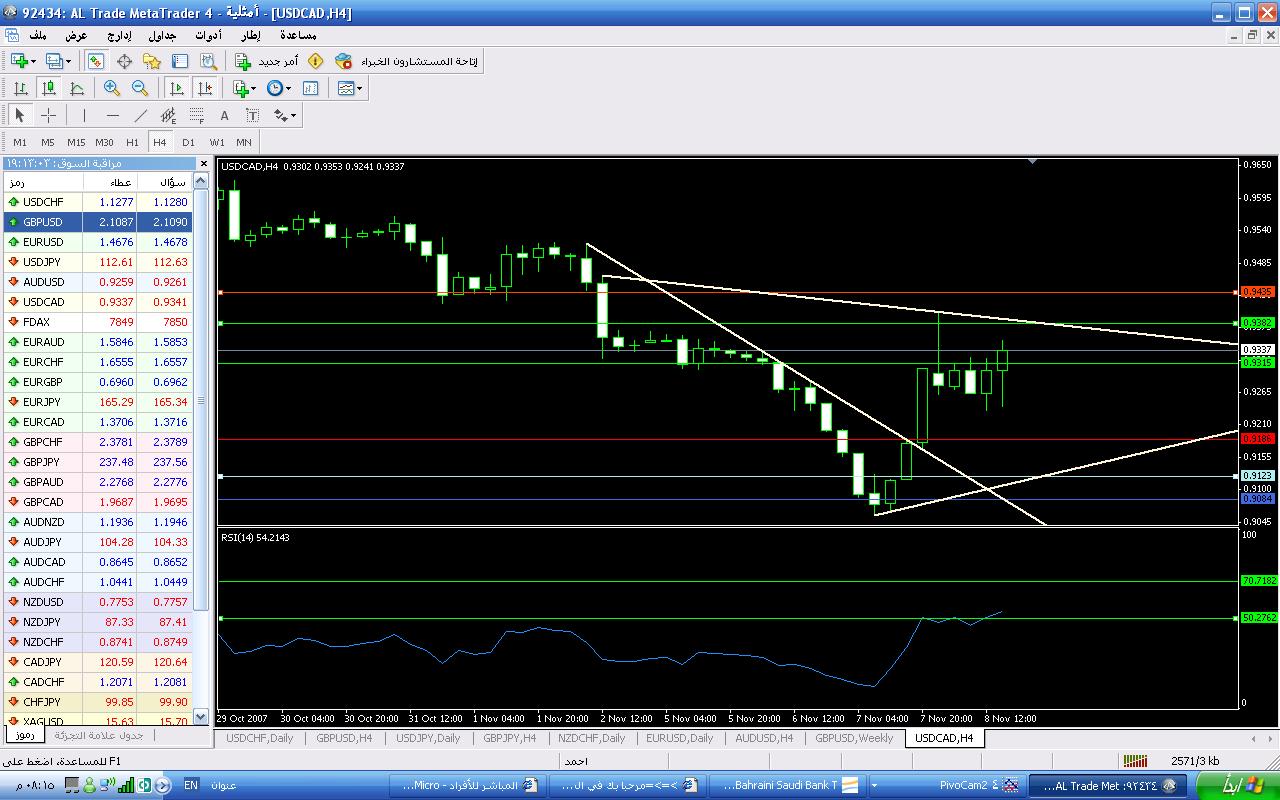1280x800 pixels.
Task: Open the أدوات menu
Action: click(208, 35)
